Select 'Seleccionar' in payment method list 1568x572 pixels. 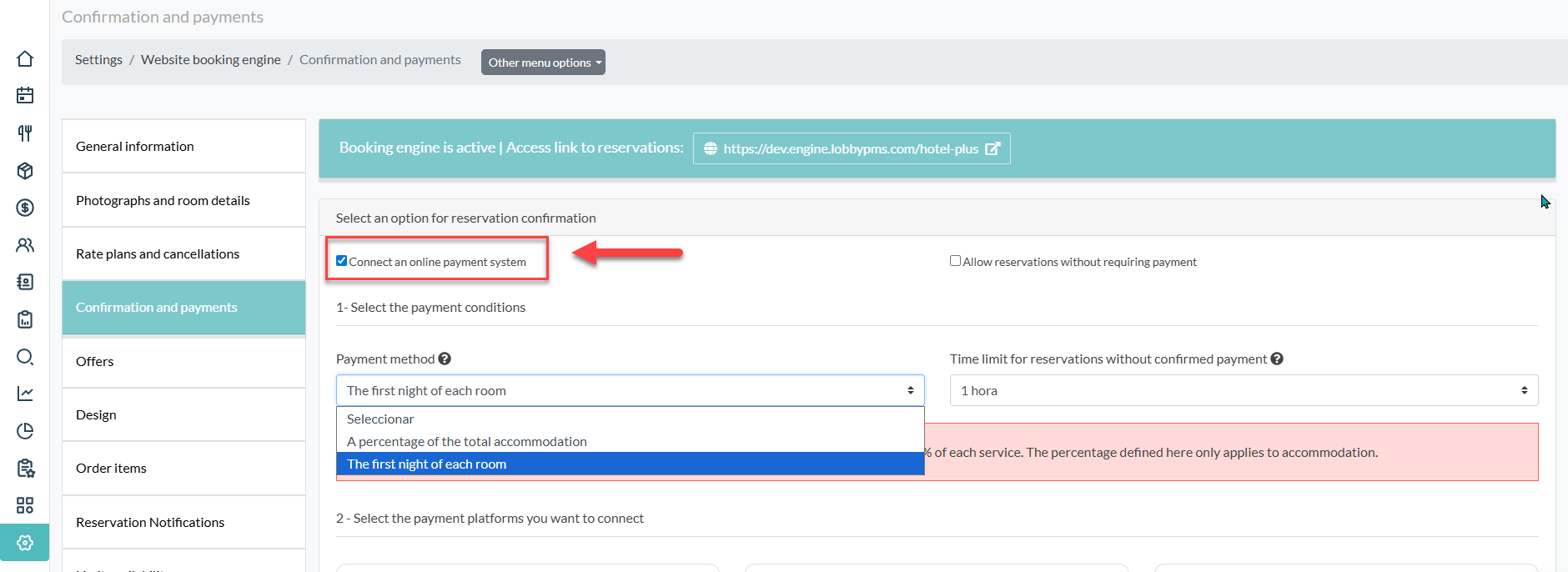tap(380, 419)
